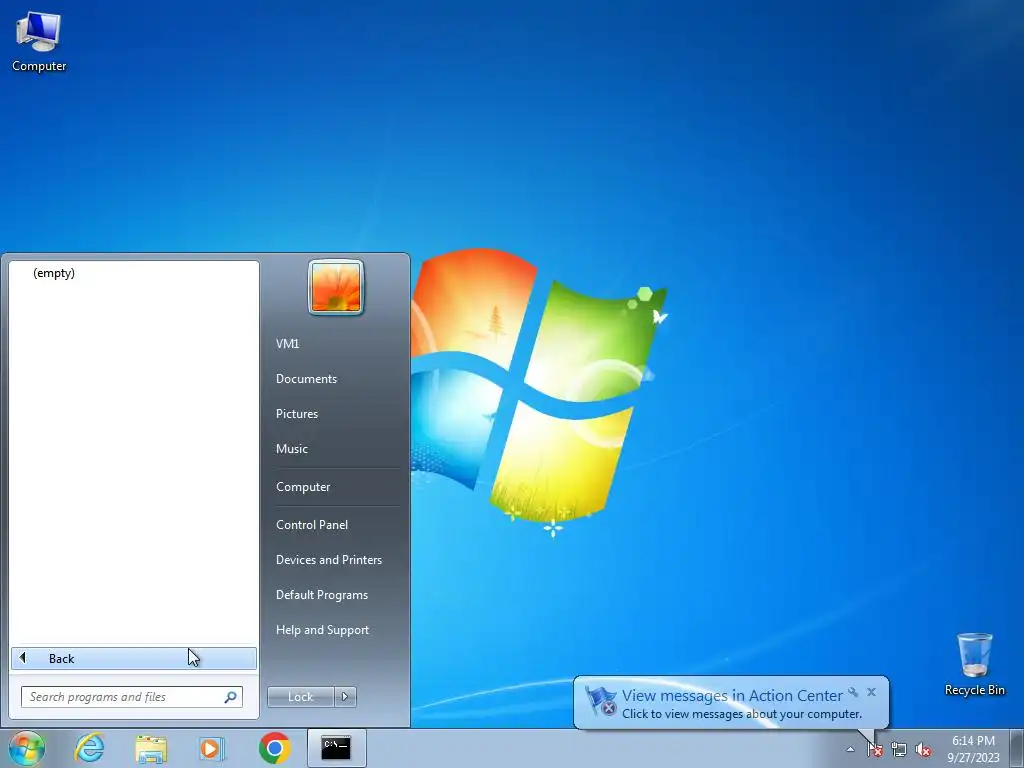Open Windows Explorer from the taskbar
This screenshot has width=1024, height=768.
tap(151, 748)
